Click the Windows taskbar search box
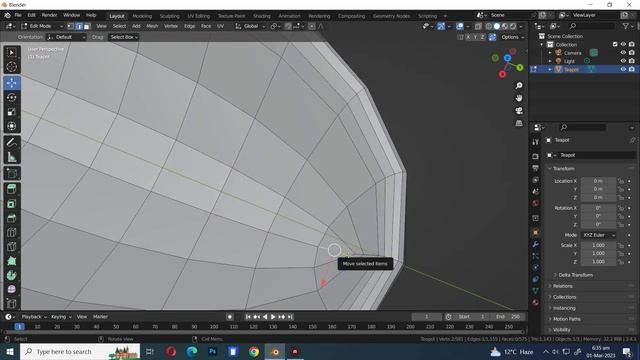The height and width of the screenshot is (360, 640). (80, 351)
